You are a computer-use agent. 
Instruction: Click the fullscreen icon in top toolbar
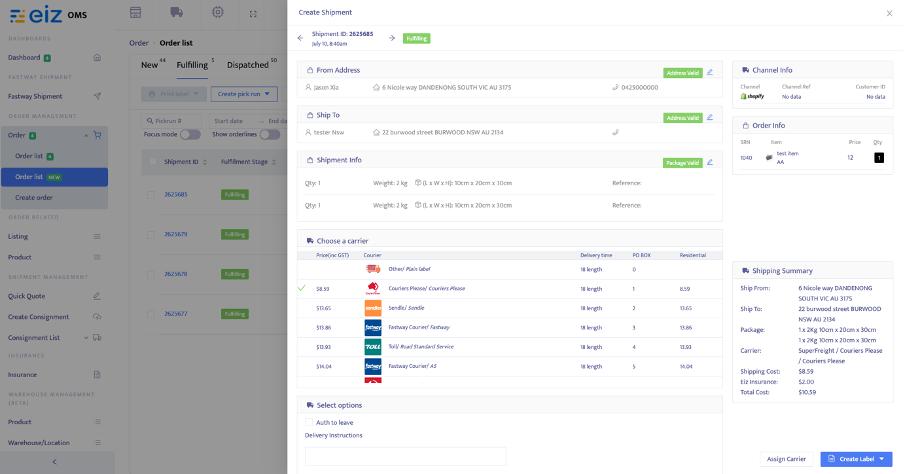tap(253, 14)
